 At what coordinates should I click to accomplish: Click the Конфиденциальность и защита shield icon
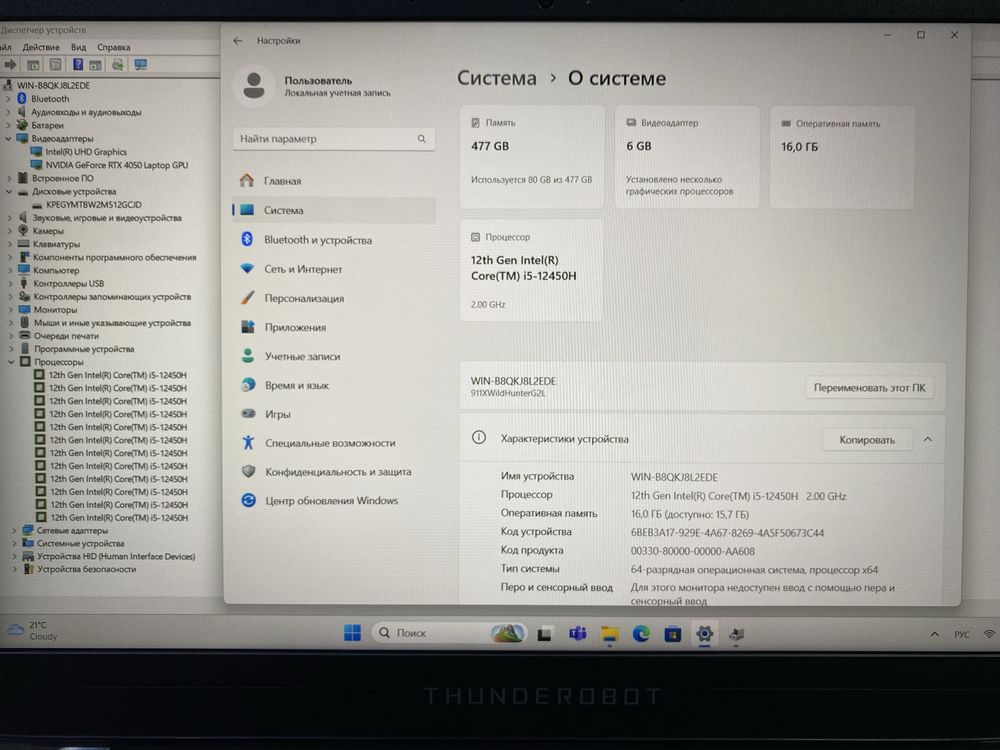click(x=248, y=471)
